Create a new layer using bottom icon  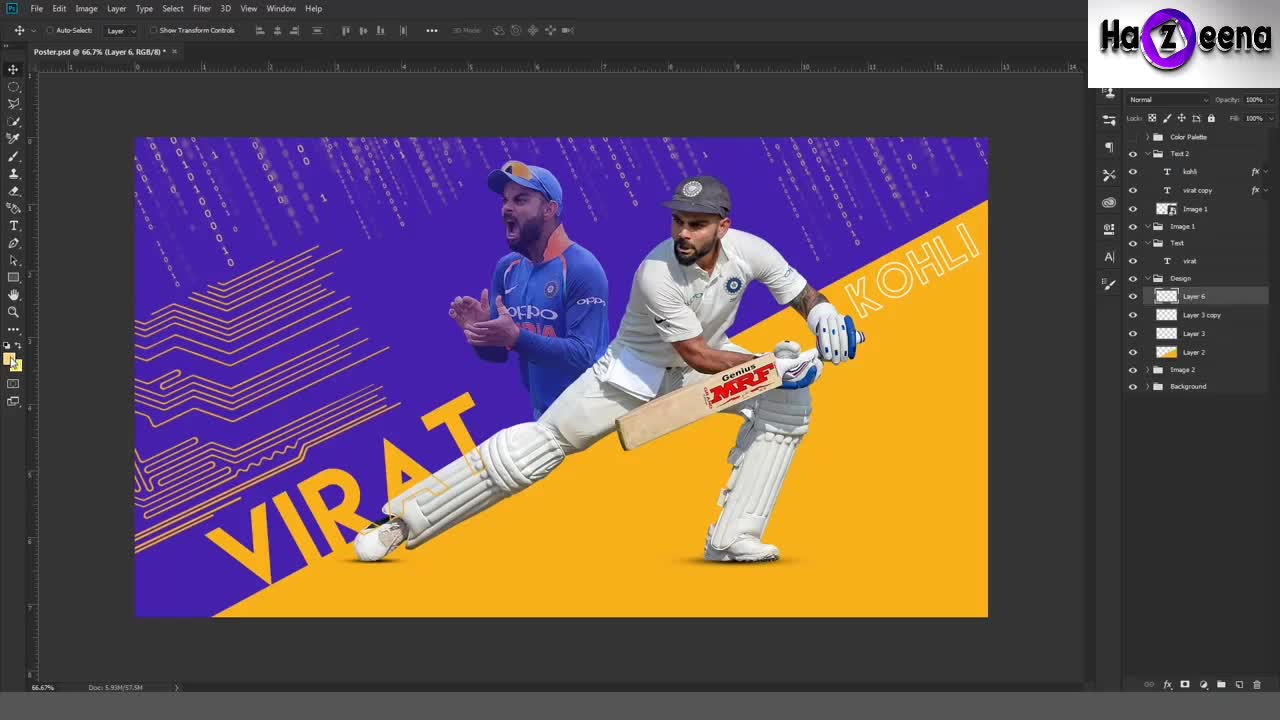pyautogui.click(x=1239, y=685)
